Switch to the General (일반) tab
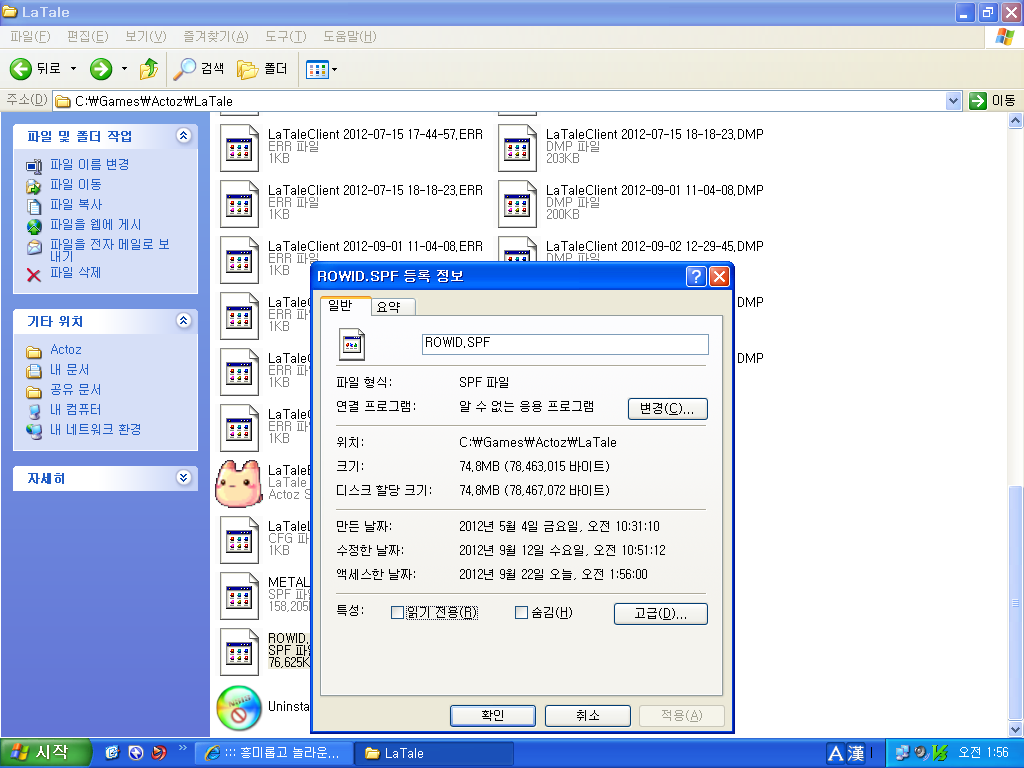This screenshot has height=768, width=1024. [345, 306]
